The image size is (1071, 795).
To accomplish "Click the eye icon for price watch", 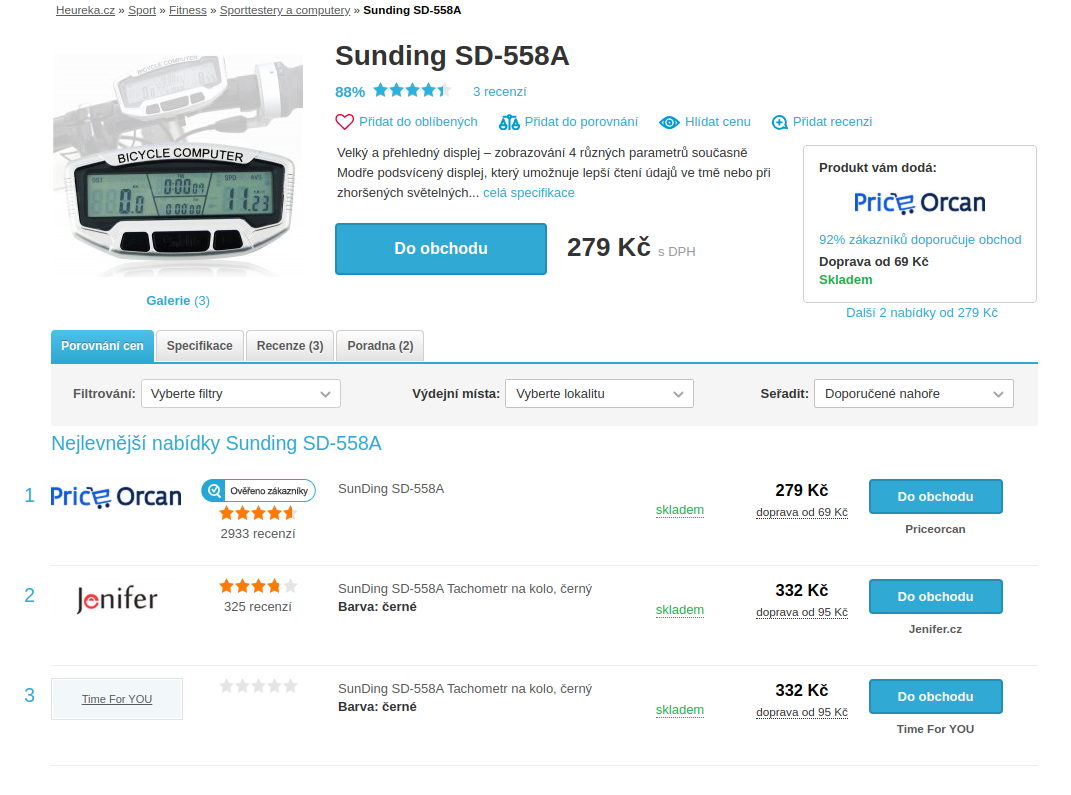I will coord(669,122).
